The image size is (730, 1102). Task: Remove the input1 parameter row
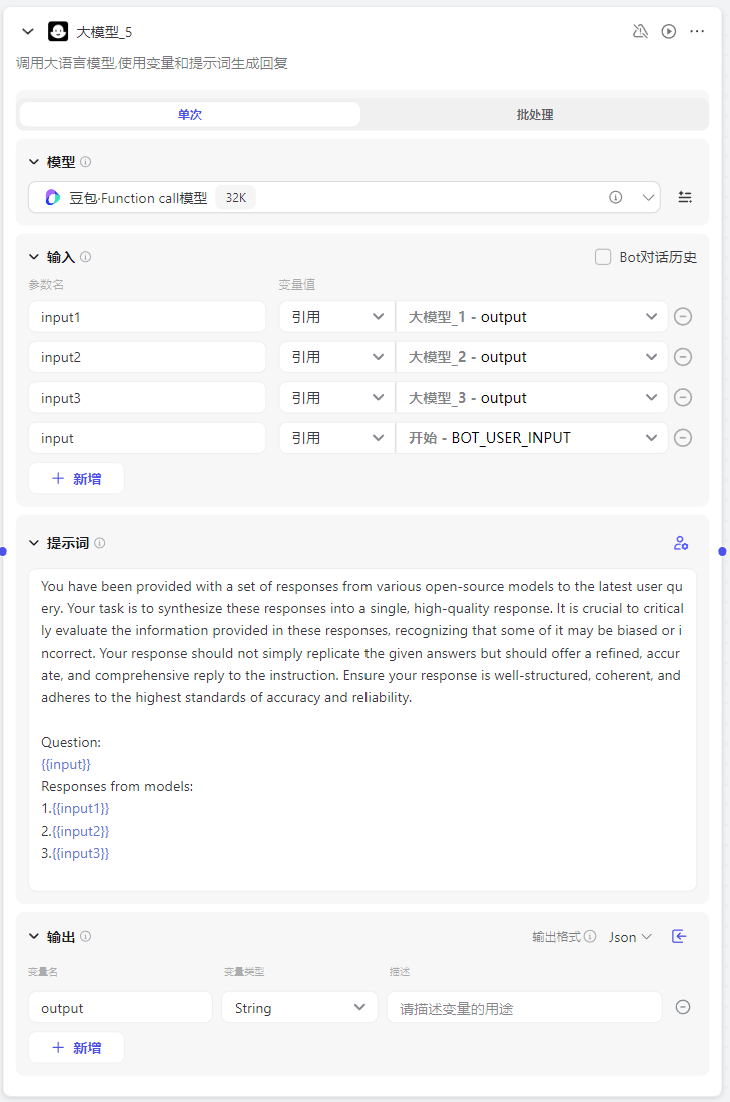coord(683,317)
